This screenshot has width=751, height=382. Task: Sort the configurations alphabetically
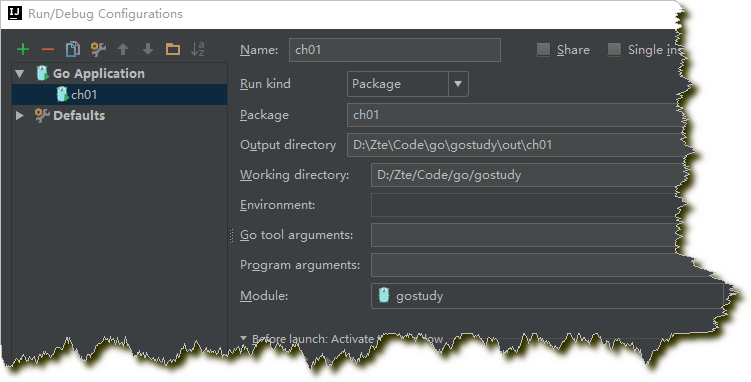pos(198,49)
